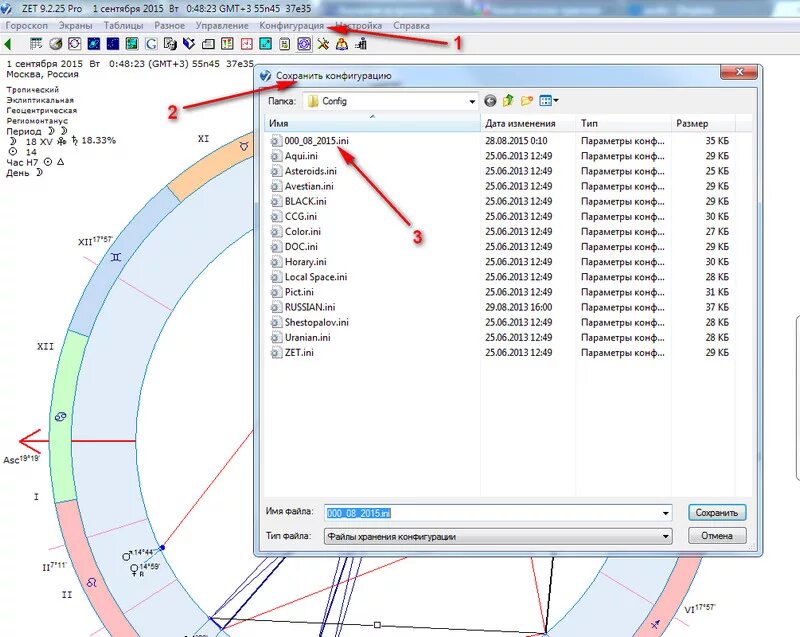Open the data table toolbar icon
This screenshot has width=800, height=637.
(36, 44)
